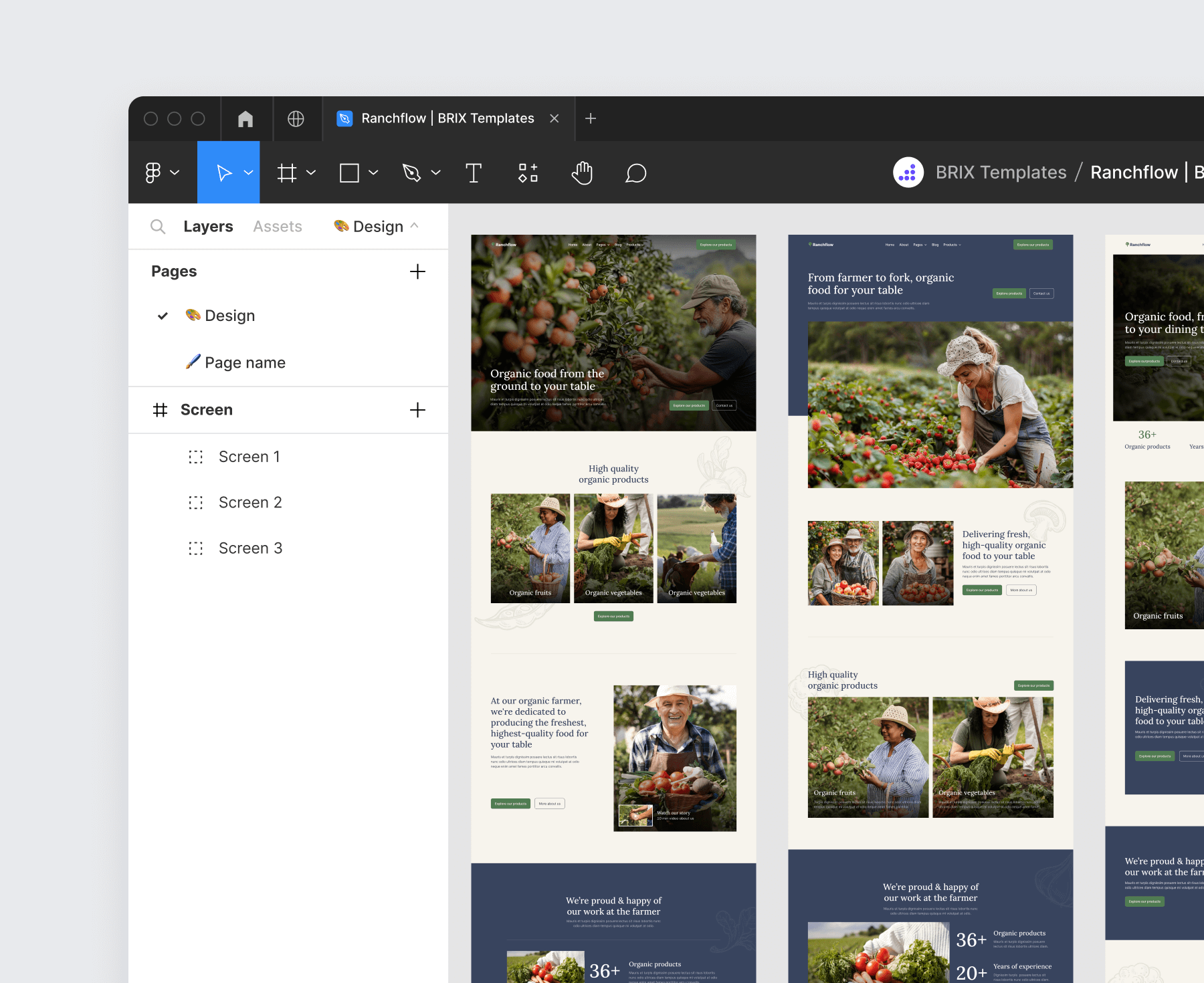Select the Hand tool
Image resolution: width=1204 pixels, height=983 pixels.
pyautogui.click(x=582, y=173)
